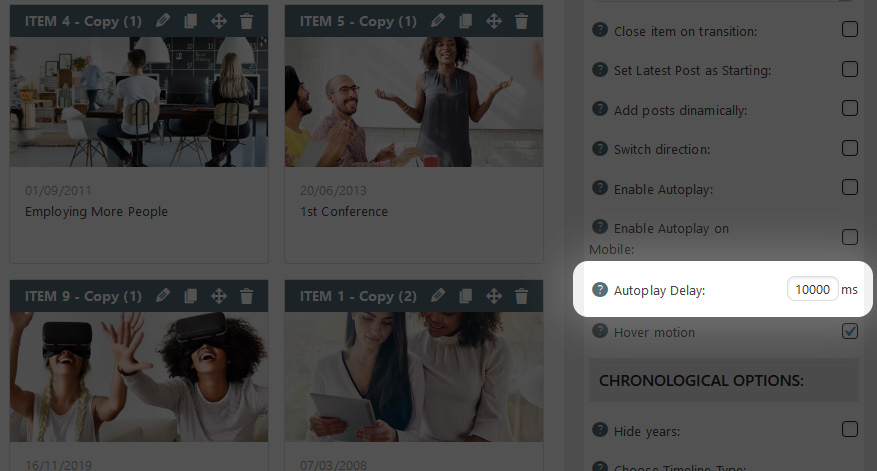This screenshot has width=877, height=471.
Task: Edit ITEM 4 - Copy (1) with pencil icon
Action: point(163,21)
